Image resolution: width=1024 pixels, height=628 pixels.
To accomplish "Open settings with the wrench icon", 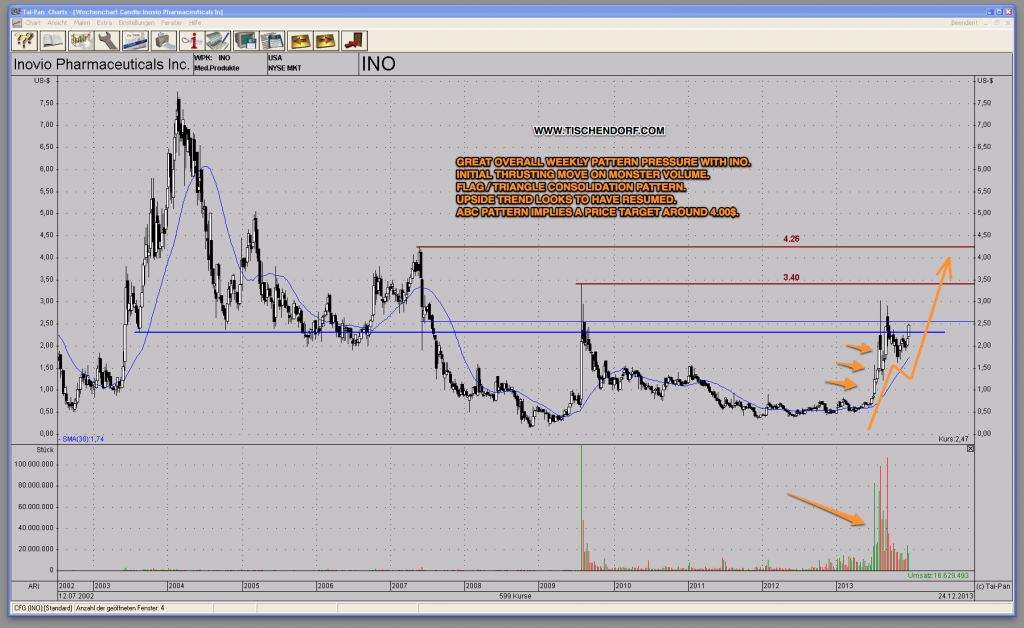I will click(108, 40).
